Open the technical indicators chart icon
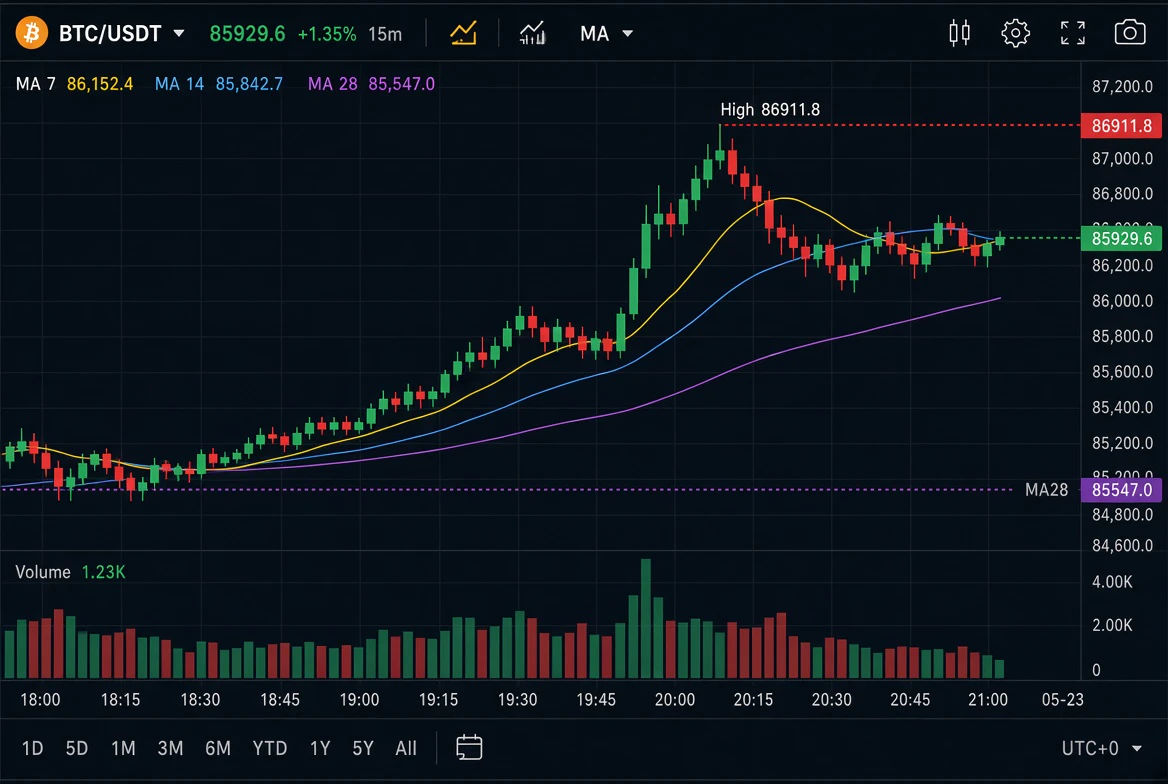This screenshot has width=1168, height=784. pyautogui.click(x=533, y=34)
